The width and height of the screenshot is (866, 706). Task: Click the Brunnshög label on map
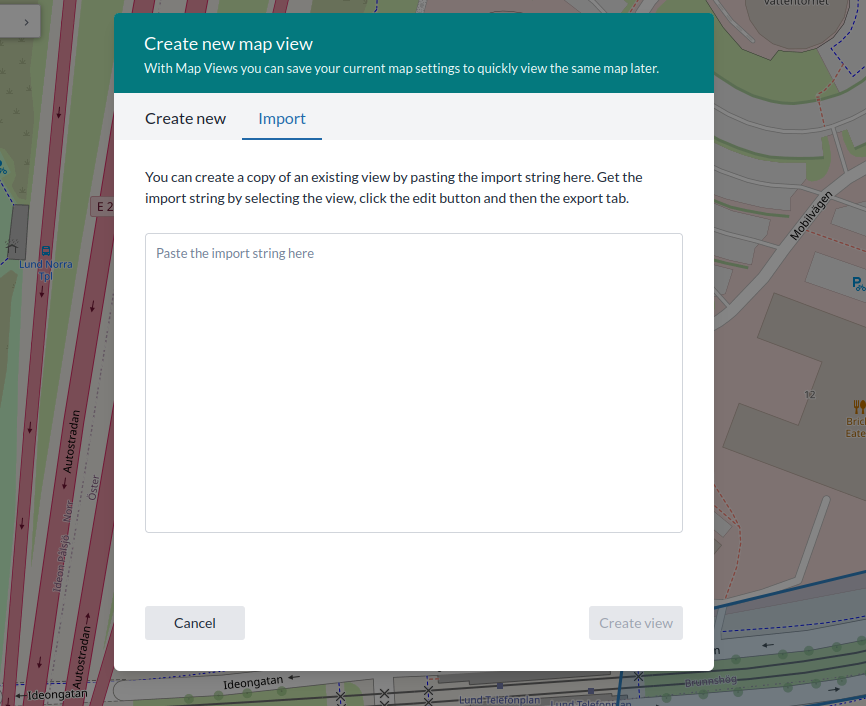[711, 681]
